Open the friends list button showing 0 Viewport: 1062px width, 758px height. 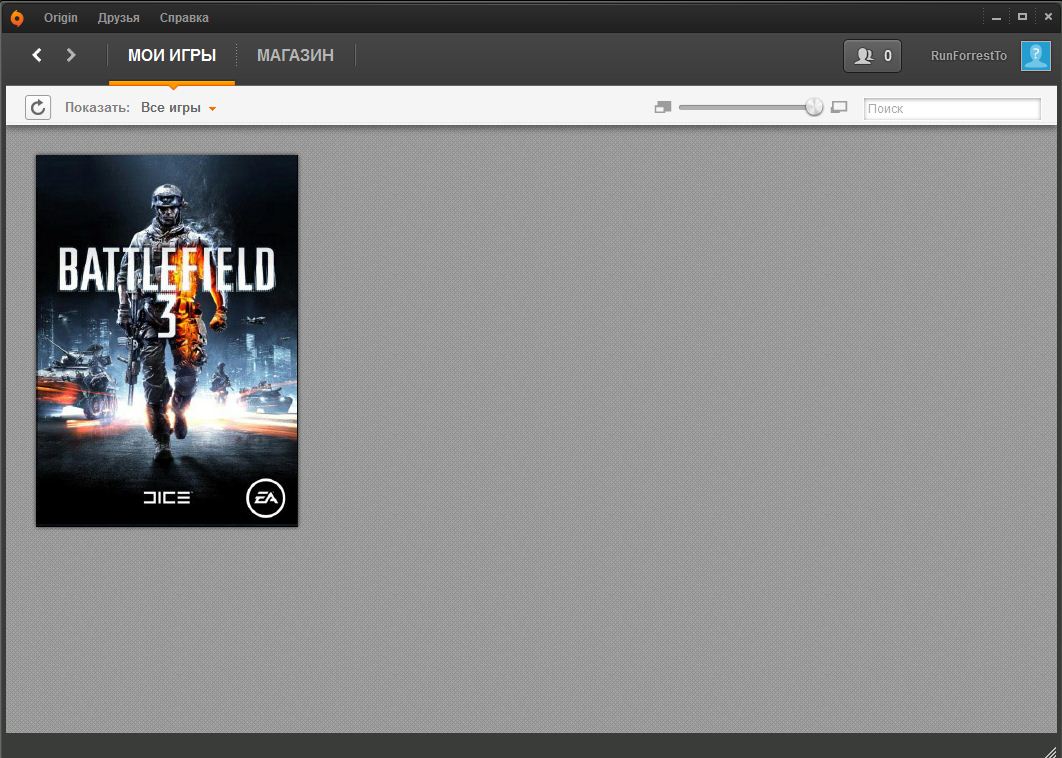pos(872,56)
